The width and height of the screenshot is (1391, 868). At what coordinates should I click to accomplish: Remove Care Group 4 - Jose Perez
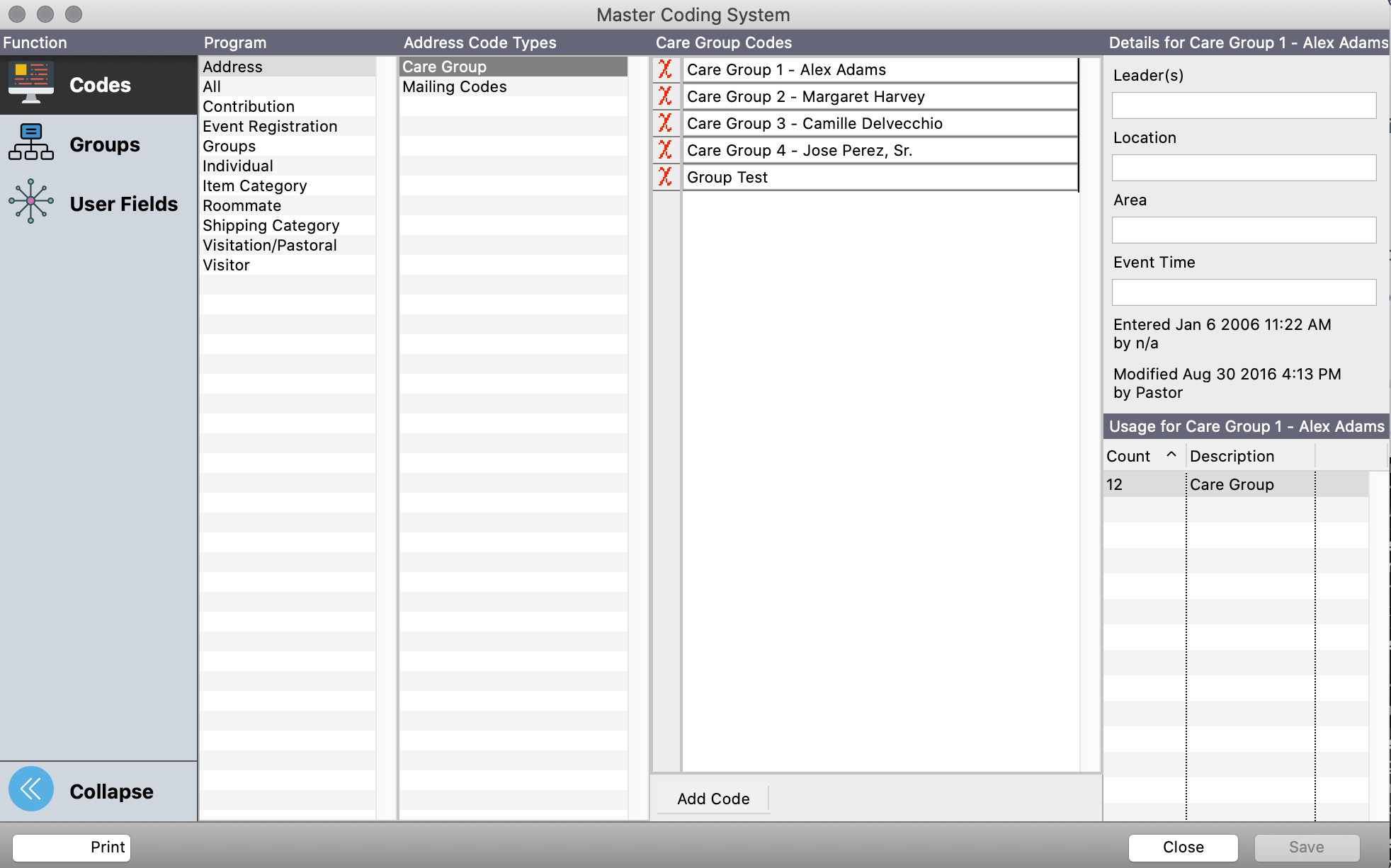click(x=665, y=150)
